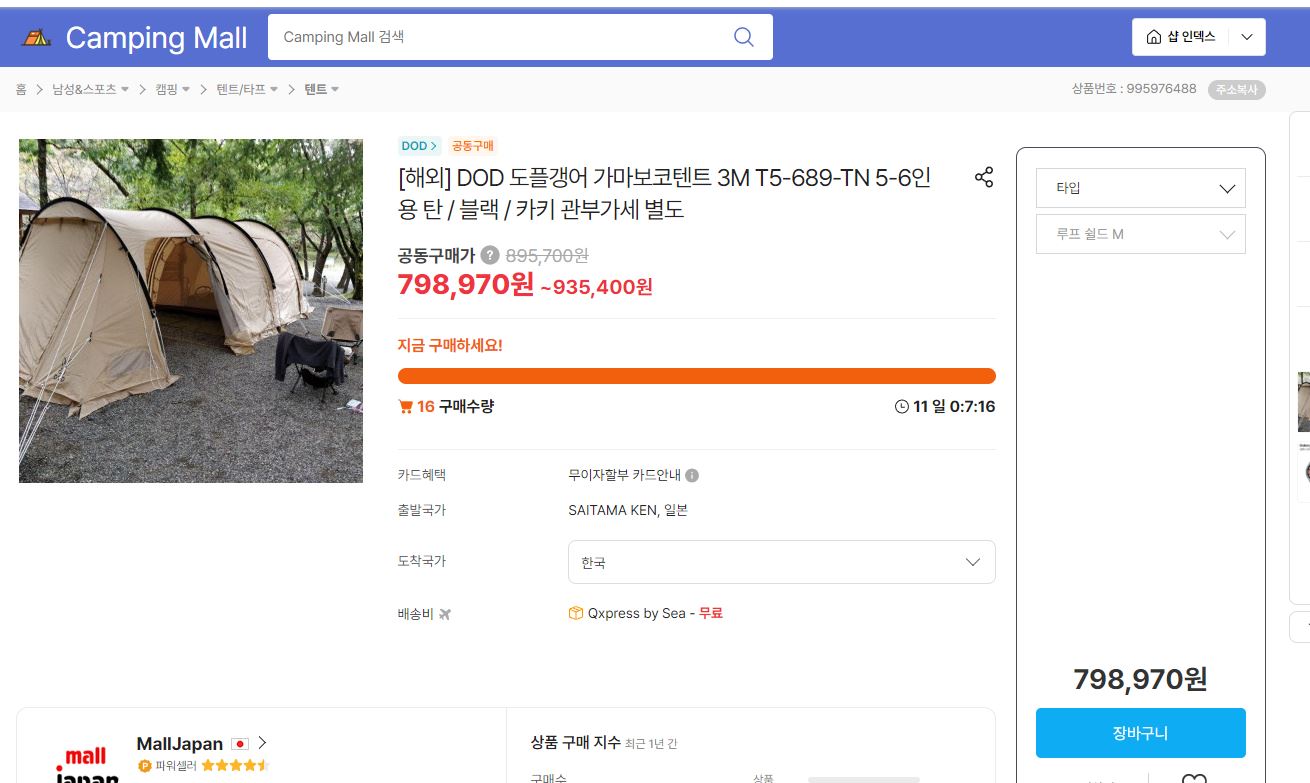Click the seller star rating
Image resolution: width=1310 pixels, height=783 pixels.
pos(235,766)
